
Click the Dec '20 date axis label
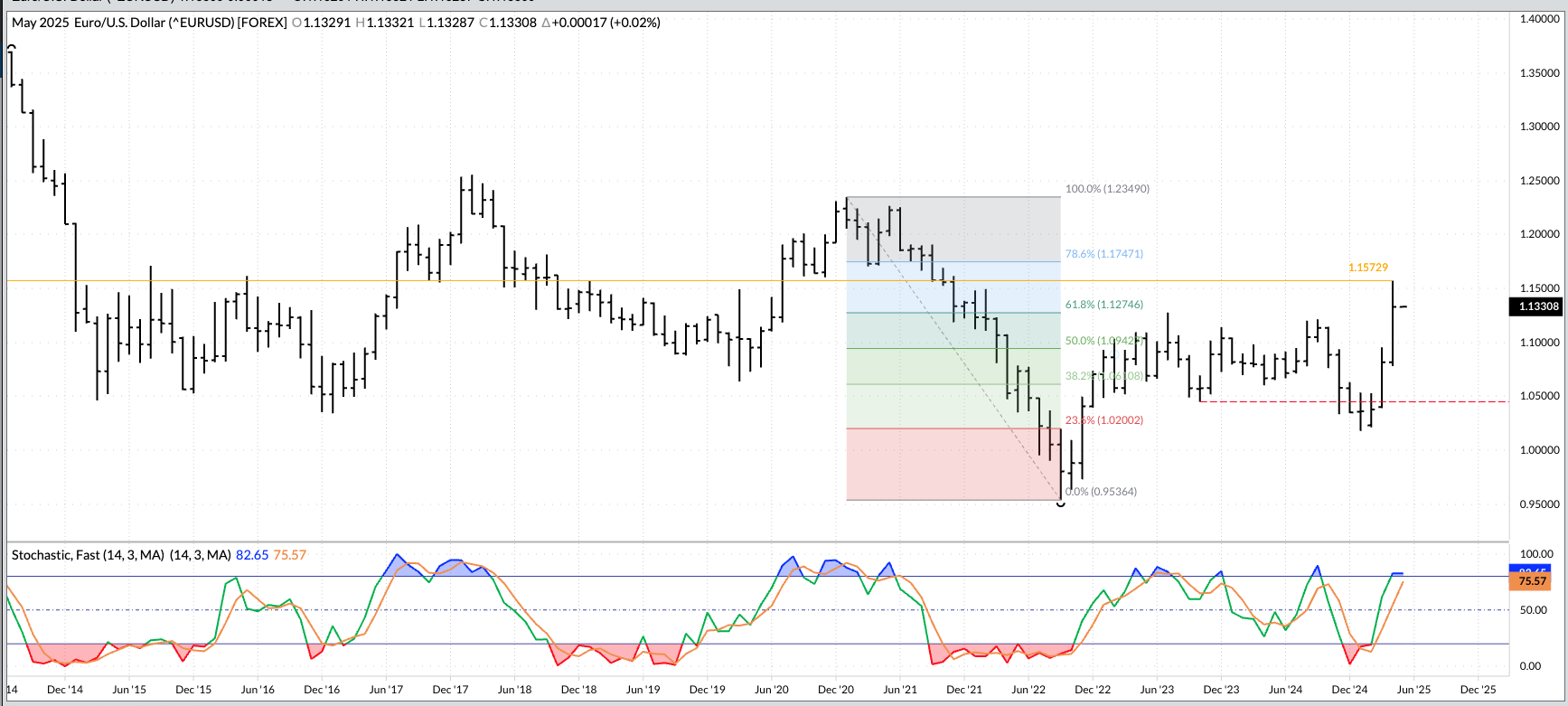tap(835, 690)
